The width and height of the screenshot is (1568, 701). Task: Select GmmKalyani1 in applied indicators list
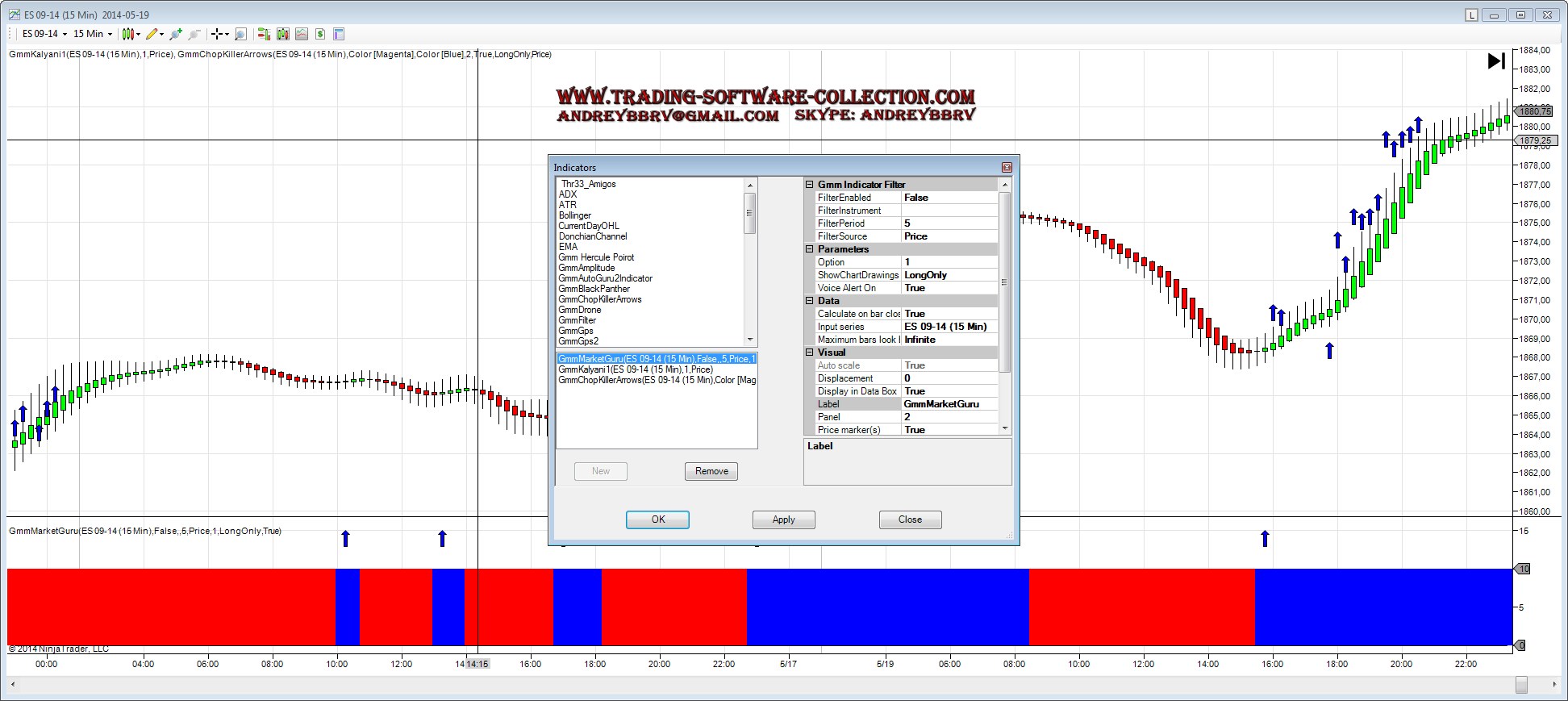[x=636, y=369]
